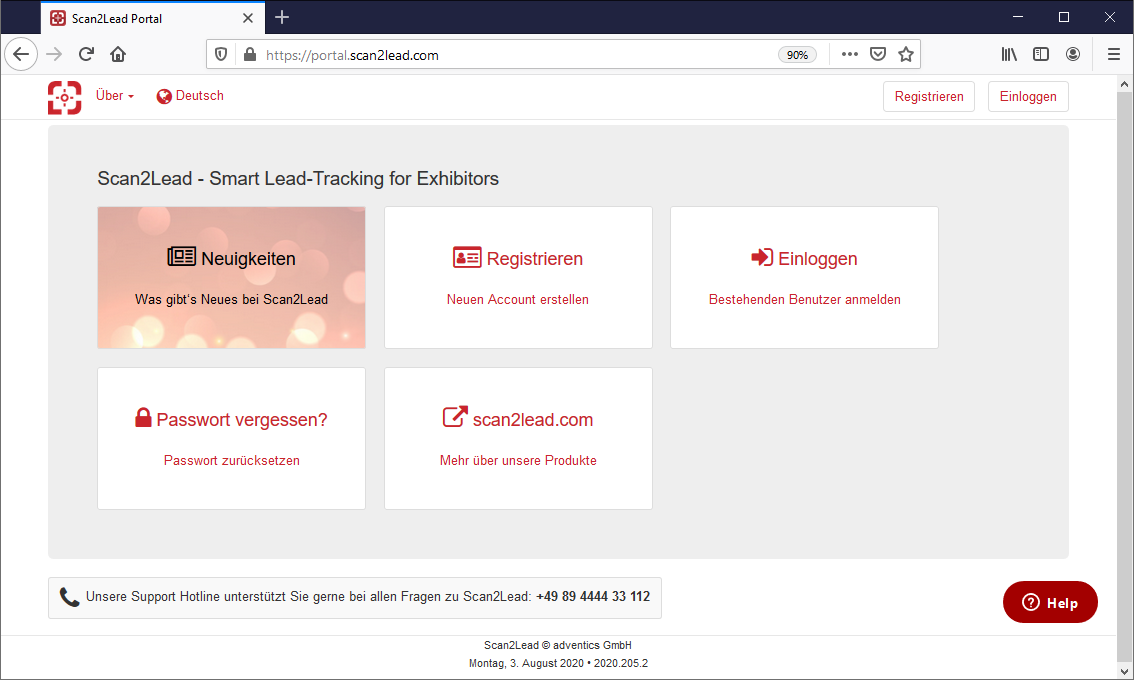Open the browser hamburger menu
Viewport: 1134px width, 680px height.
click(x=1114, y=54)
